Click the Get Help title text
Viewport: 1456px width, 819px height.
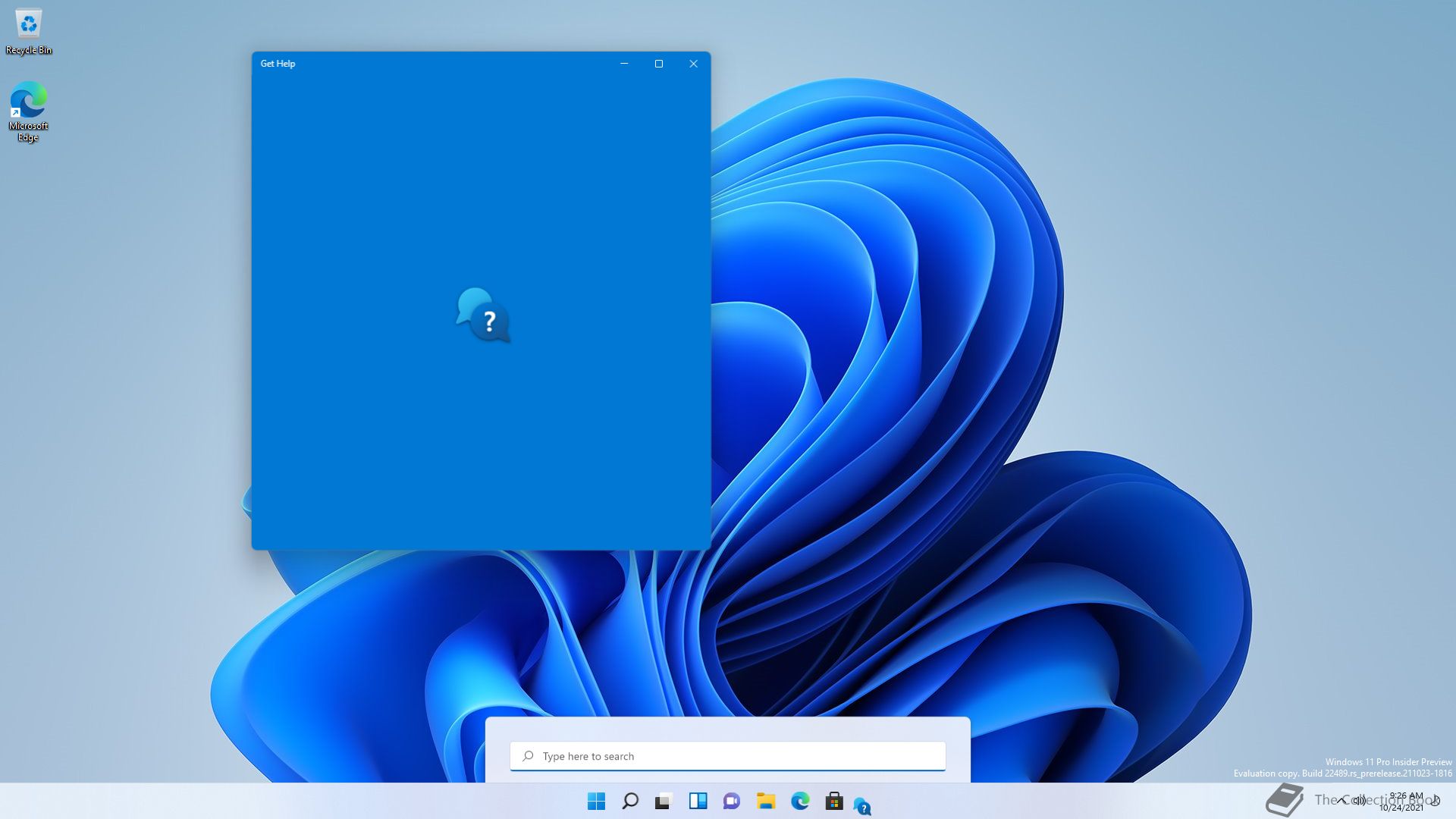point(278,64)
